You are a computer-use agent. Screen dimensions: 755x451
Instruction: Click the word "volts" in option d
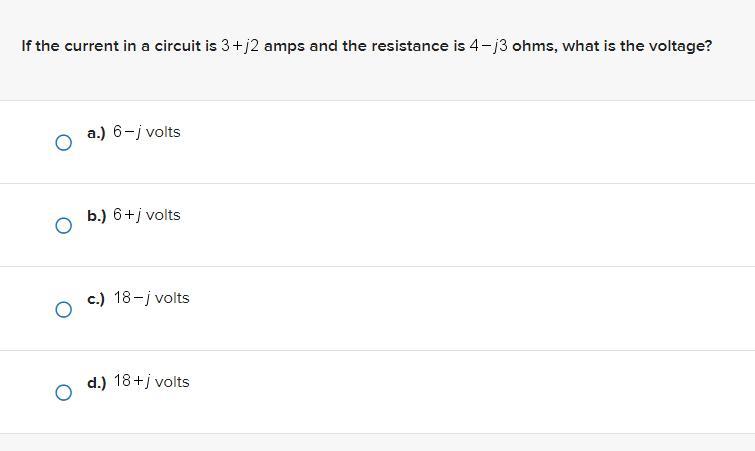click(172, 382)
